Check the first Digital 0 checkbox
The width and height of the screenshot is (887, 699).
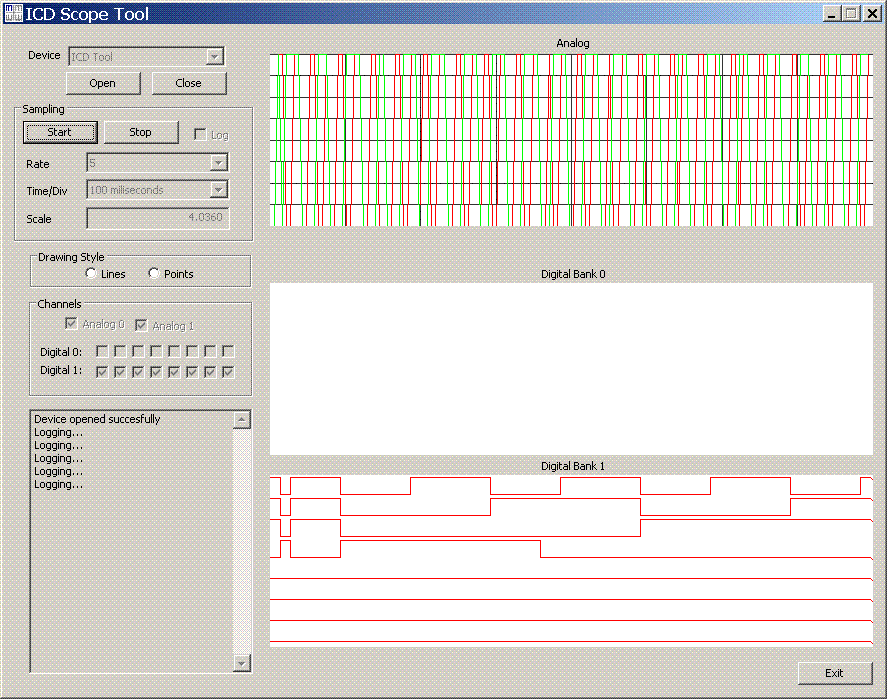point(102,351)
